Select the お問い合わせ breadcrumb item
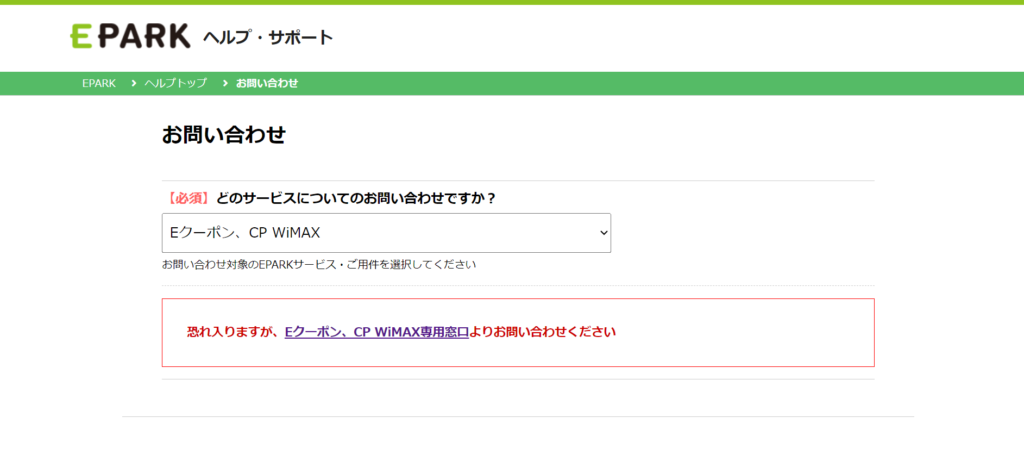The width and height of the screenshot is (1024, 455). coord(267,83)
